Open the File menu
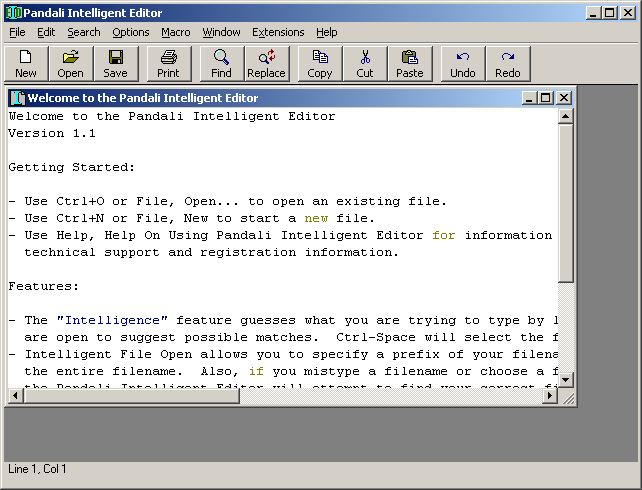The image size is (642, 490). 17,32
